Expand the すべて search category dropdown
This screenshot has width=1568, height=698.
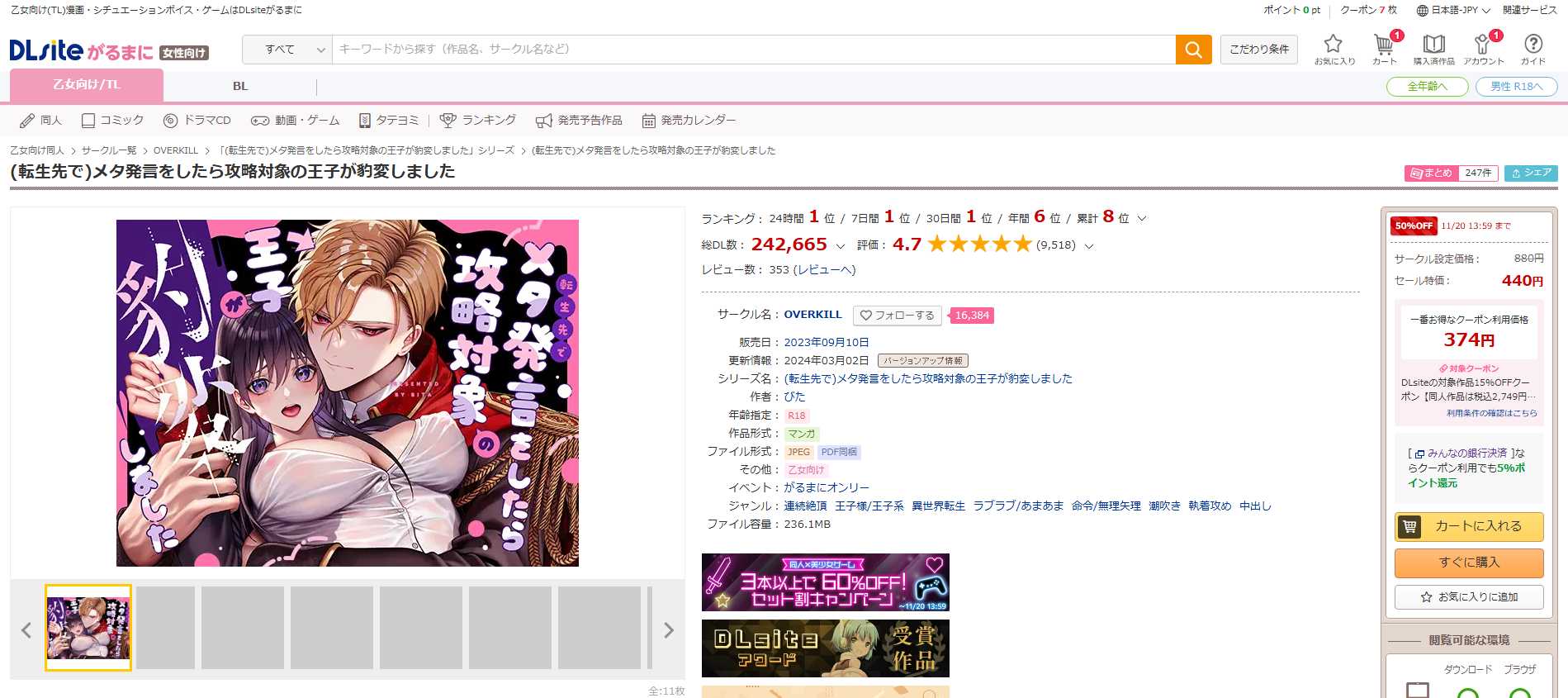click(x=287, y=50)
